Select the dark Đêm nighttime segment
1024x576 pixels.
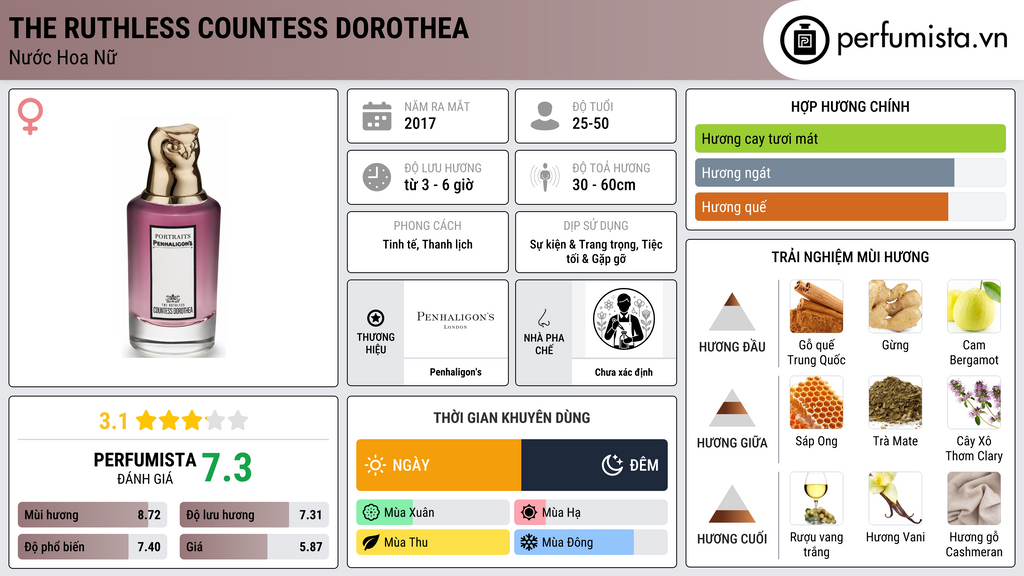594,465
